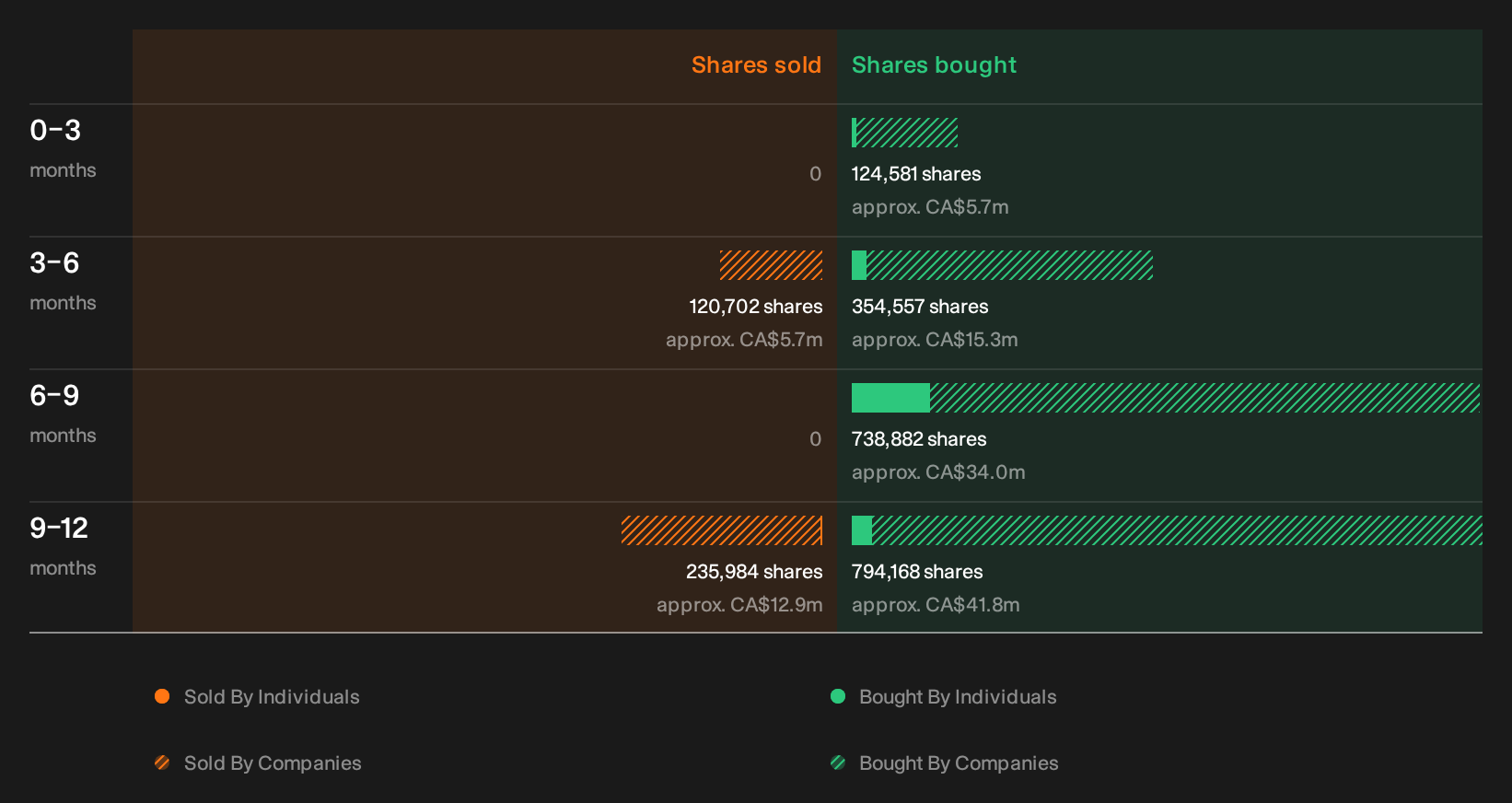Click the solid green bar segment for 6-9 months

890,398
